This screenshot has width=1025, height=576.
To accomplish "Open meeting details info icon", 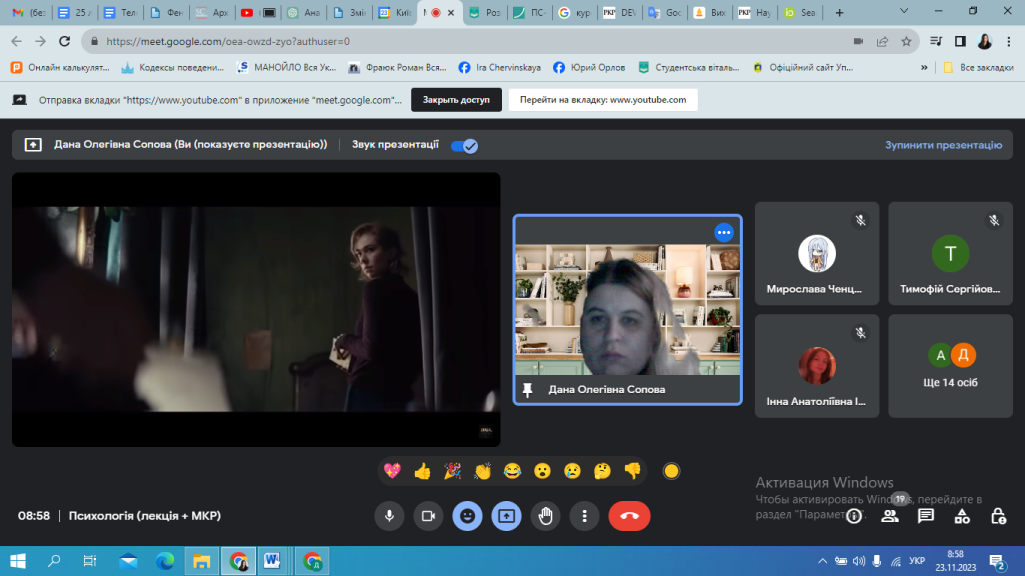I will (x=853, y=516).
